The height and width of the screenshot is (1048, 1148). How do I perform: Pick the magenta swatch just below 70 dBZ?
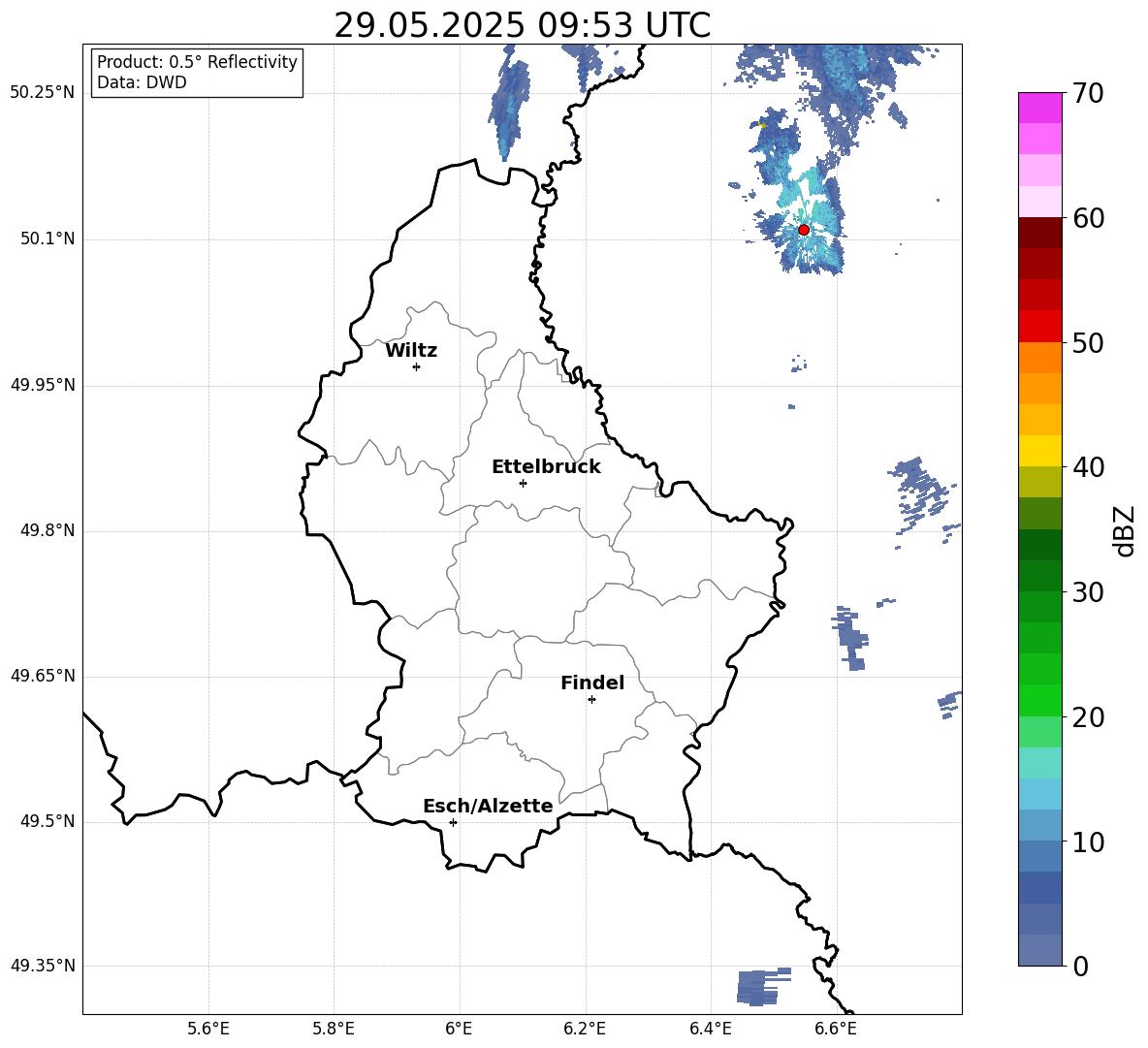(1040, 108)
